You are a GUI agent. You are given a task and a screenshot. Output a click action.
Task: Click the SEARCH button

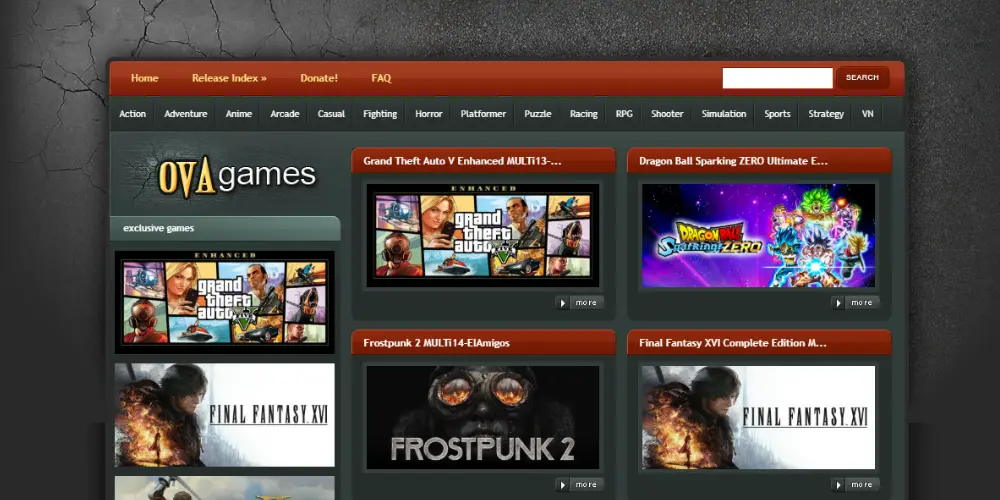point(862,77)
